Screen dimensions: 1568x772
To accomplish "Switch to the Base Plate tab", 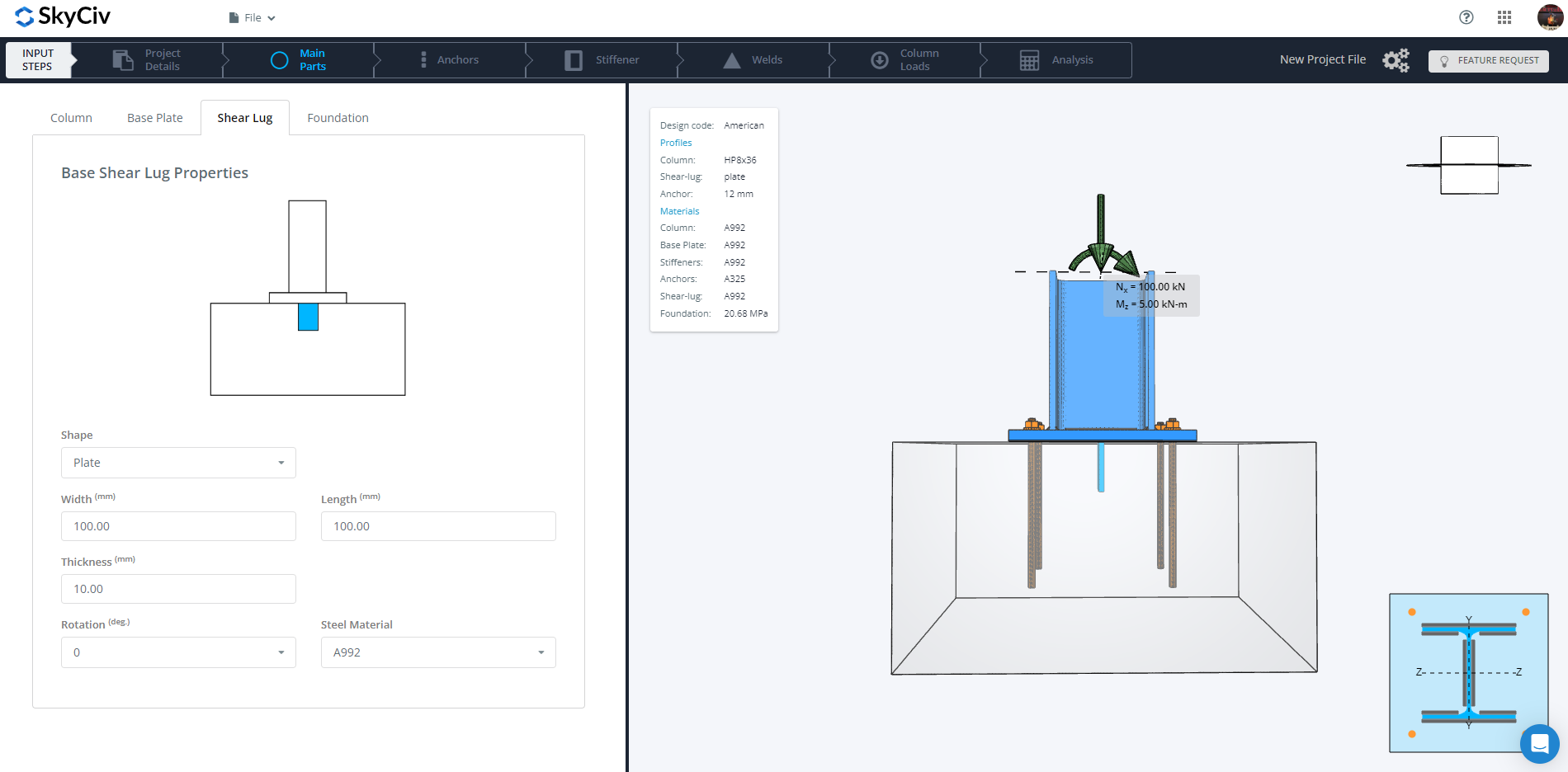I will [155, 118].
